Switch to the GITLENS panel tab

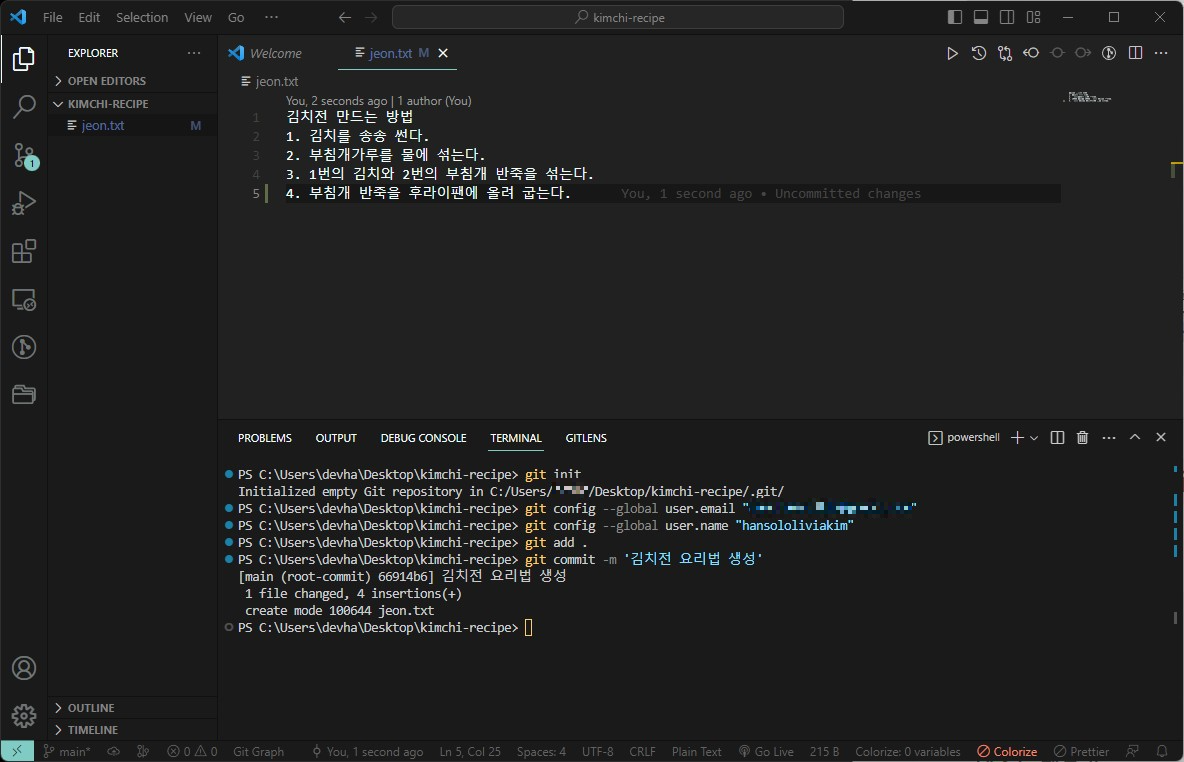tap(586, 438)
